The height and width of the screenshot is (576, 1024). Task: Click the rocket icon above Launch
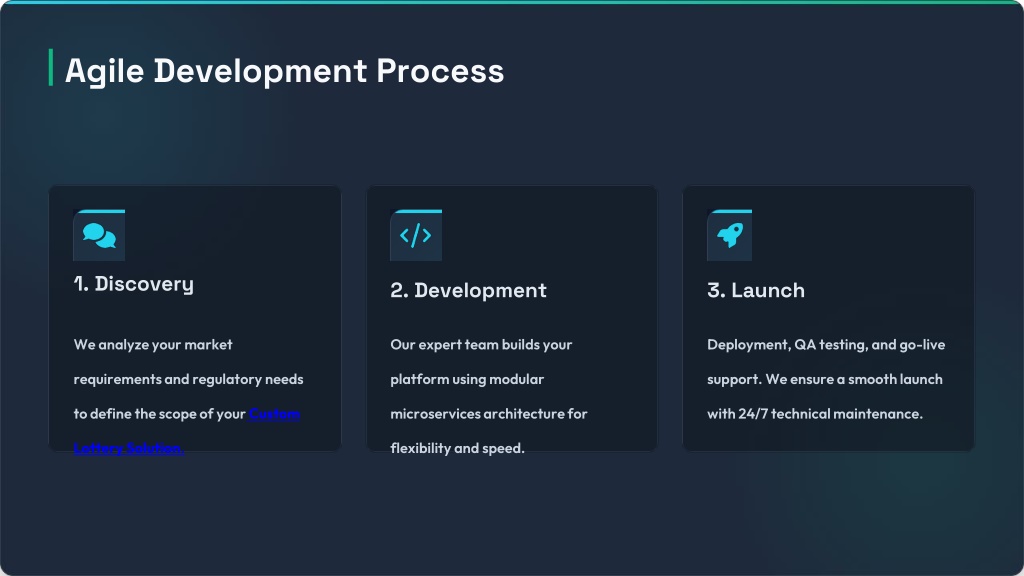pos(730,236)
